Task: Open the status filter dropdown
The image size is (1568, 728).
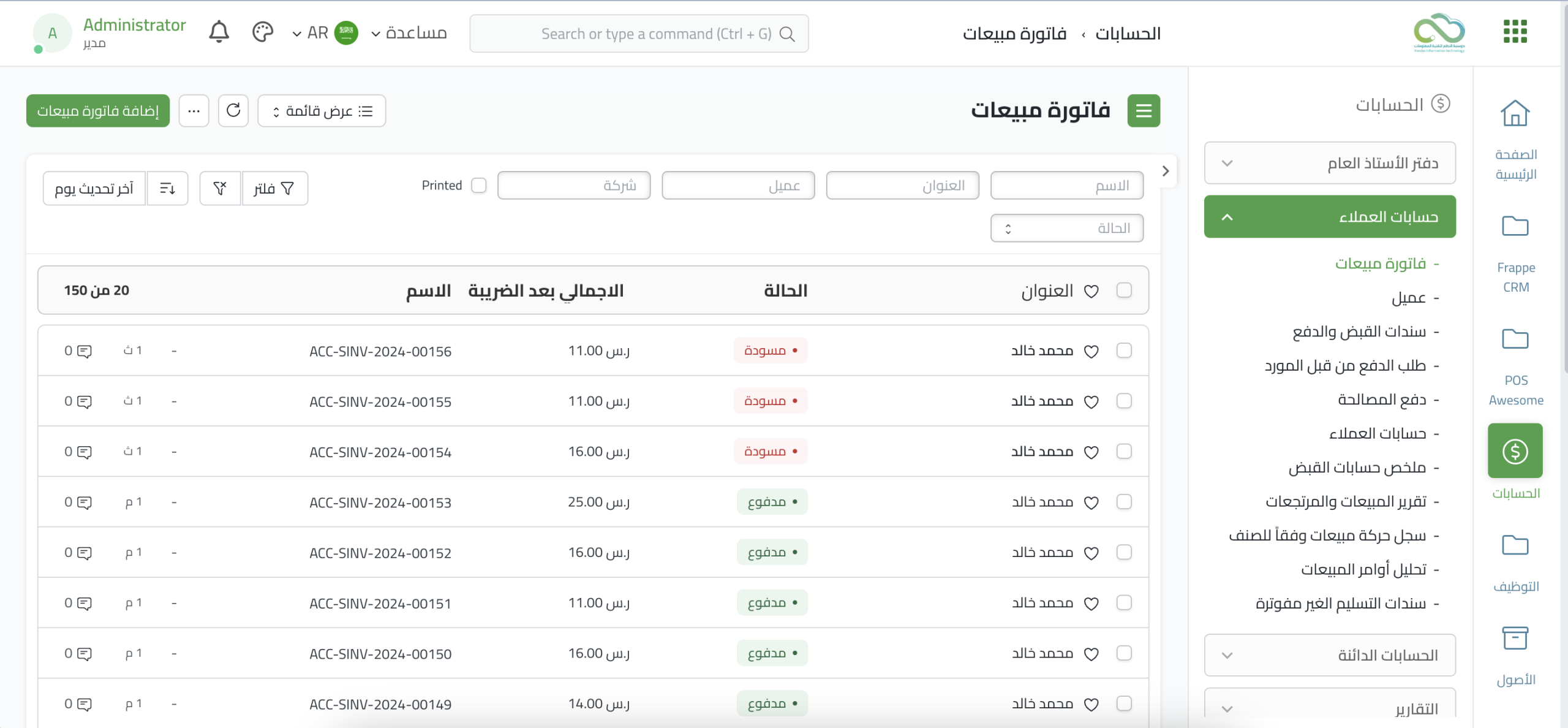Action: (1066, 228)
